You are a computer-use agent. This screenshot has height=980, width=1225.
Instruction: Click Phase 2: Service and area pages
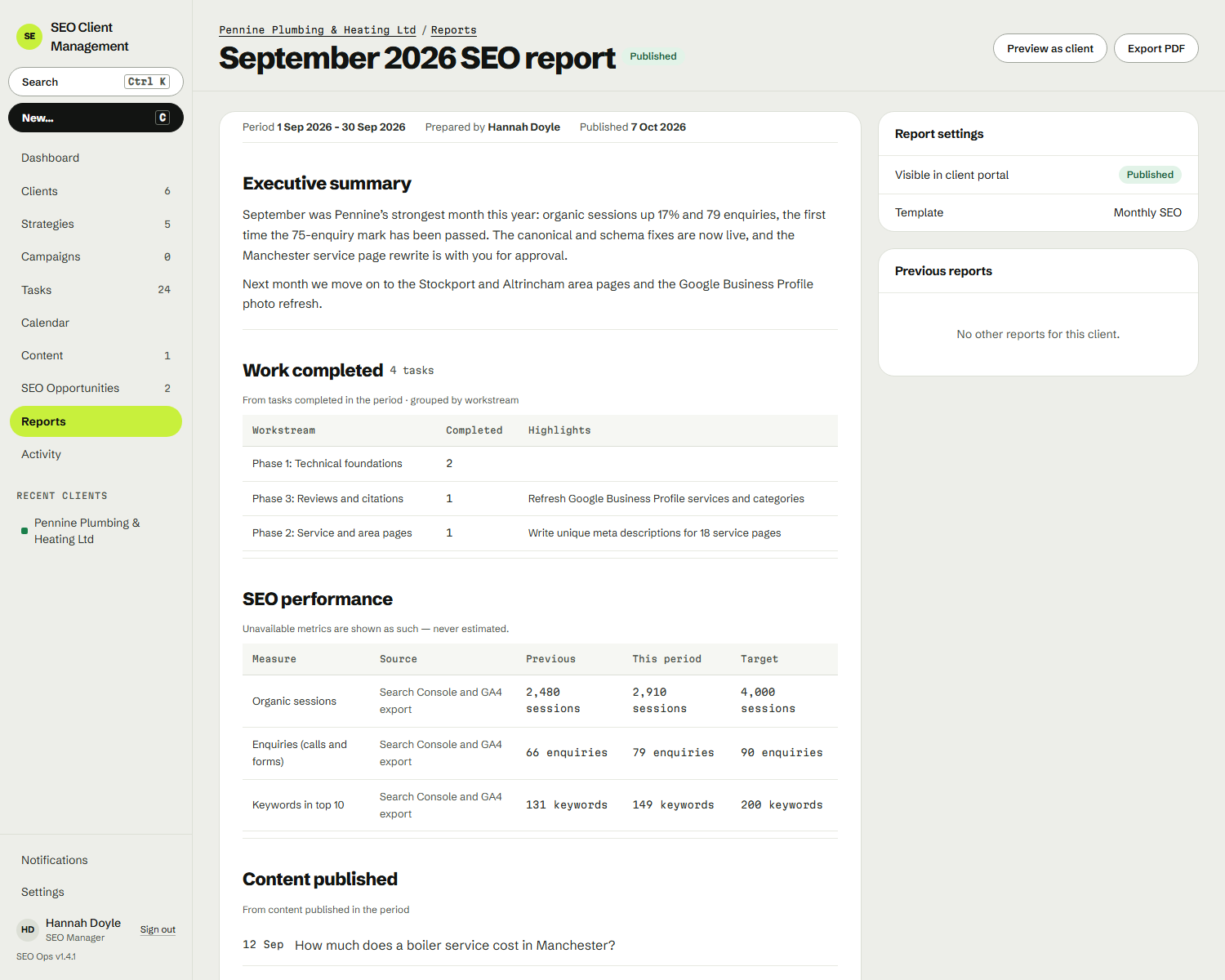(332, 533)
